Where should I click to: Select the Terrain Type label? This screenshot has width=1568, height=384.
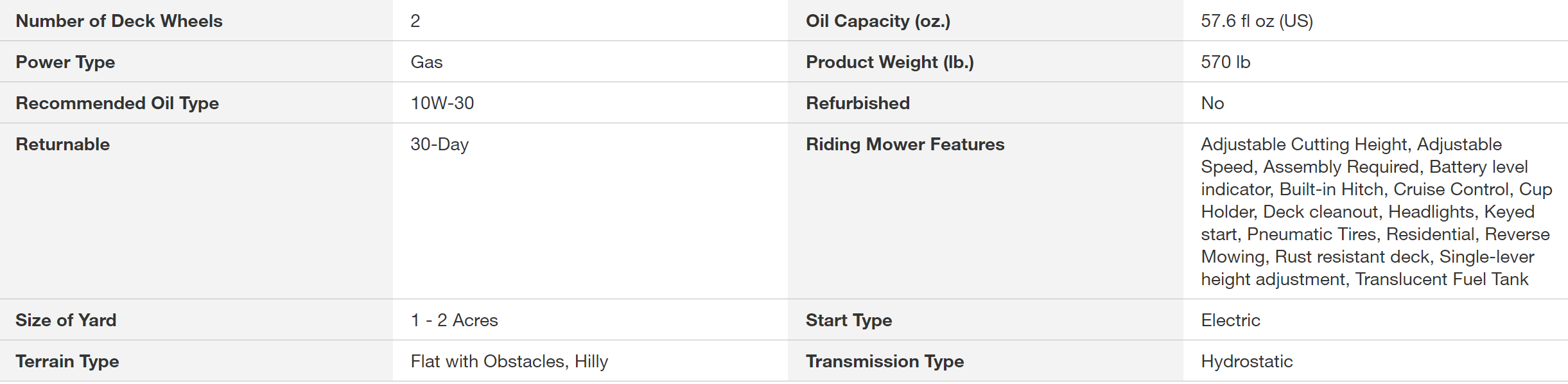tap(67, 361)
